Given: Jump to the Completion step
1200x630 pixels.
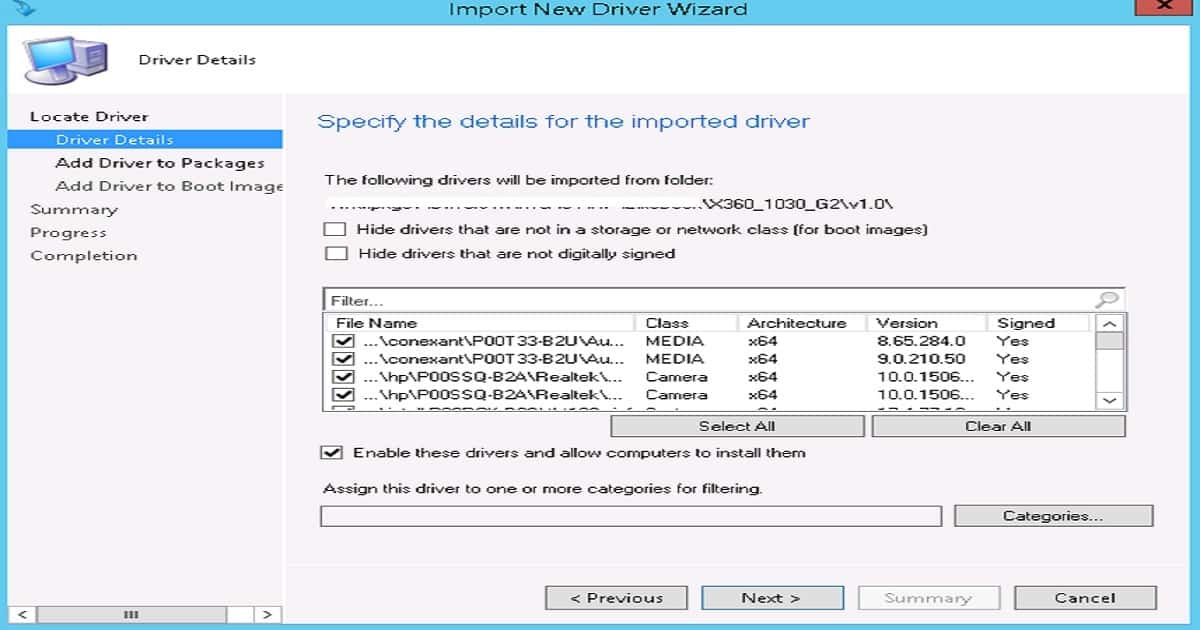Looking at the screenshot, I should click(83, 255).
